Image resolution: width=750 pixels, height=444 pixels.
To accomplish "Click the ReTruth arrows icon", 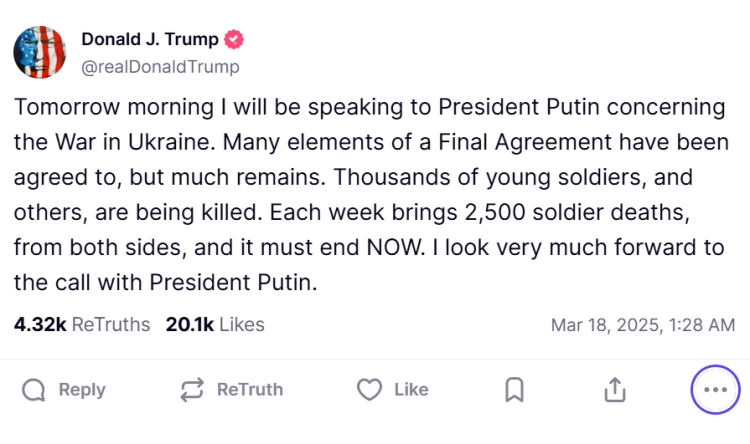I will pyautogui.click(x=192, y=390).
